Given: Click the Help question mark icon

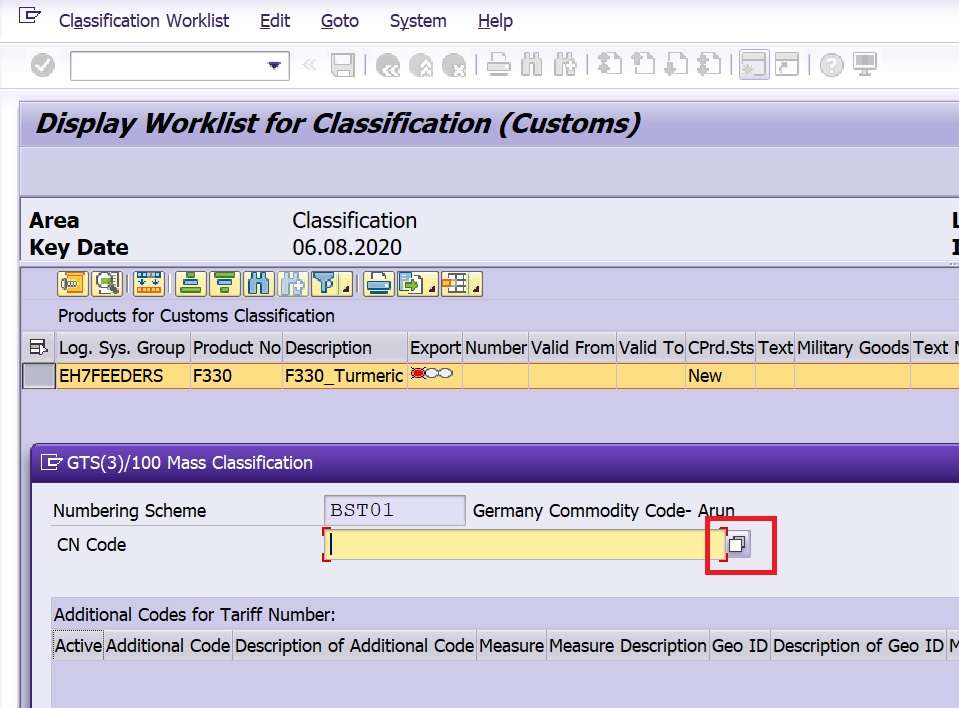Looking at the screenshot, I should pyautogui.click(x=831, y=65).
